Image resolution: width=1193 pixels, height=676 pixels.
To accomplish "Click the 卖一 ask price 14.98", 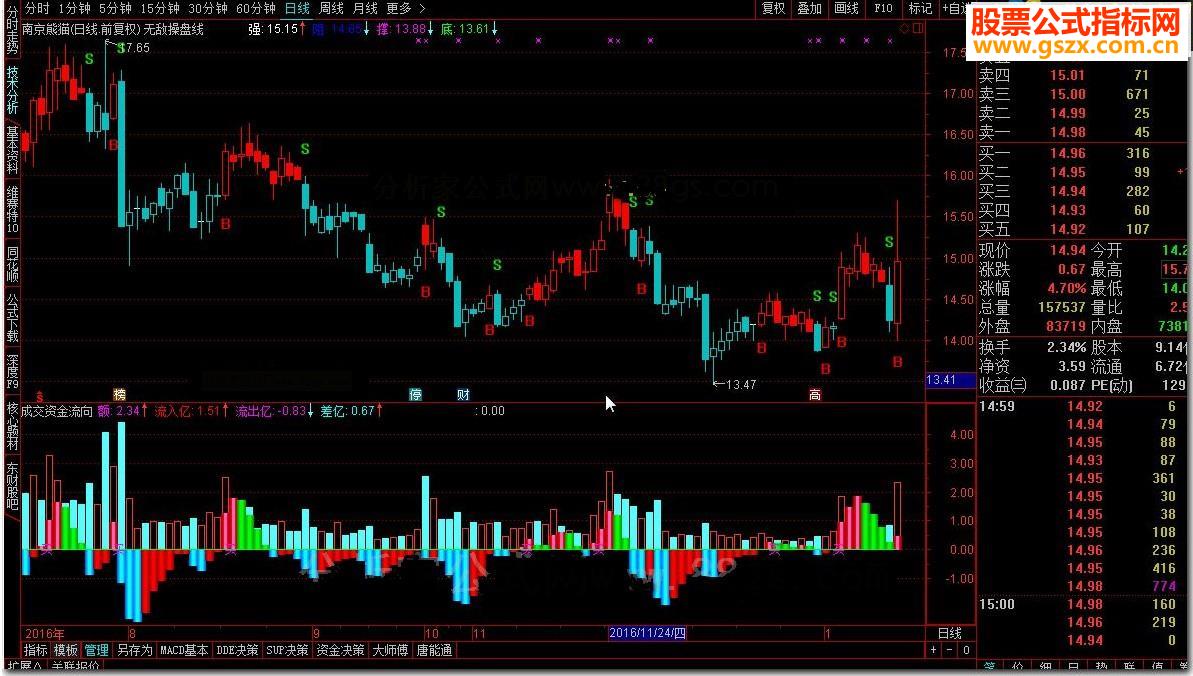I will click(1067, 132).
